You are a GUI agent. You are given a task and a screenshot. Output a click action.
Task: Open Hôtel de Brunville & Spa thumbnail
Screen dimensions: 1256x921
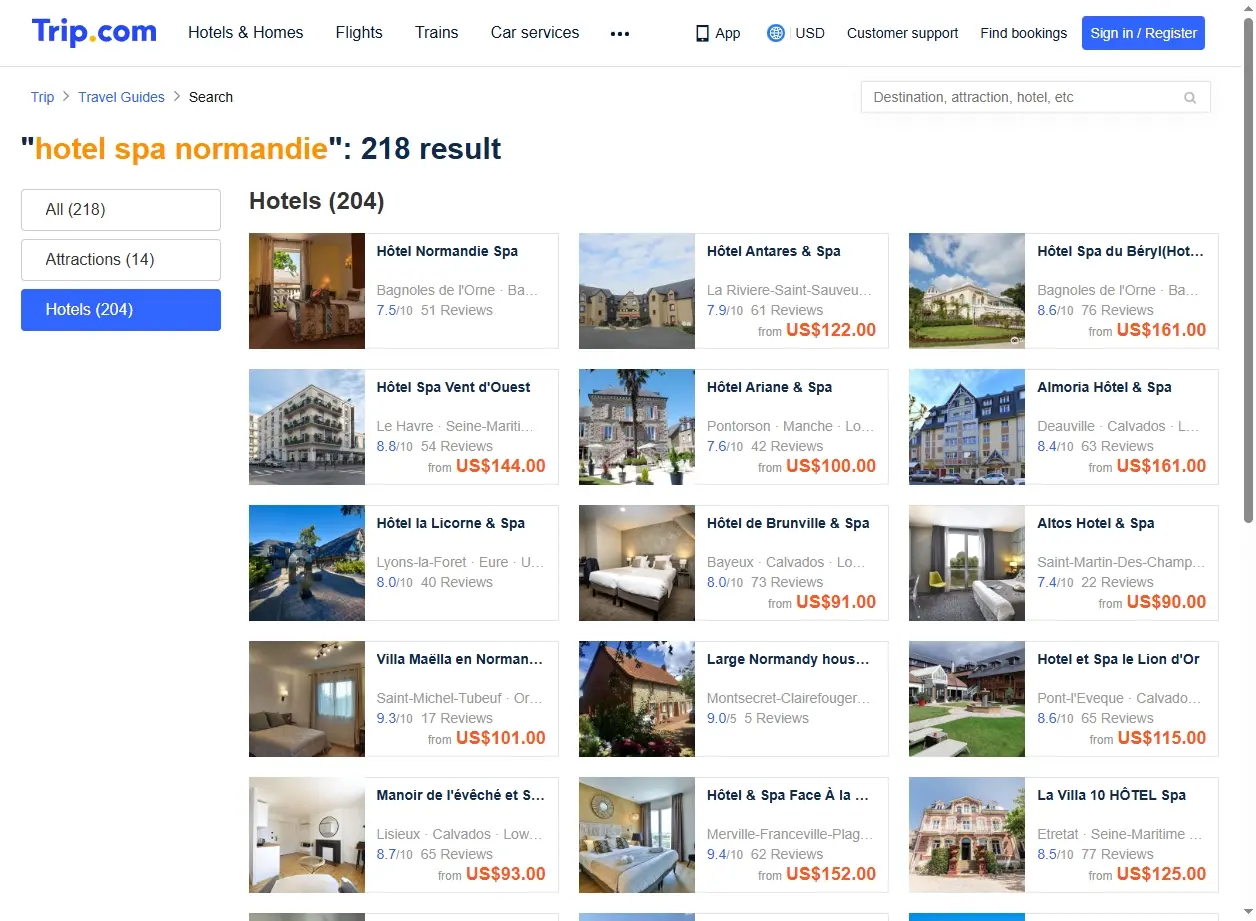637,563
